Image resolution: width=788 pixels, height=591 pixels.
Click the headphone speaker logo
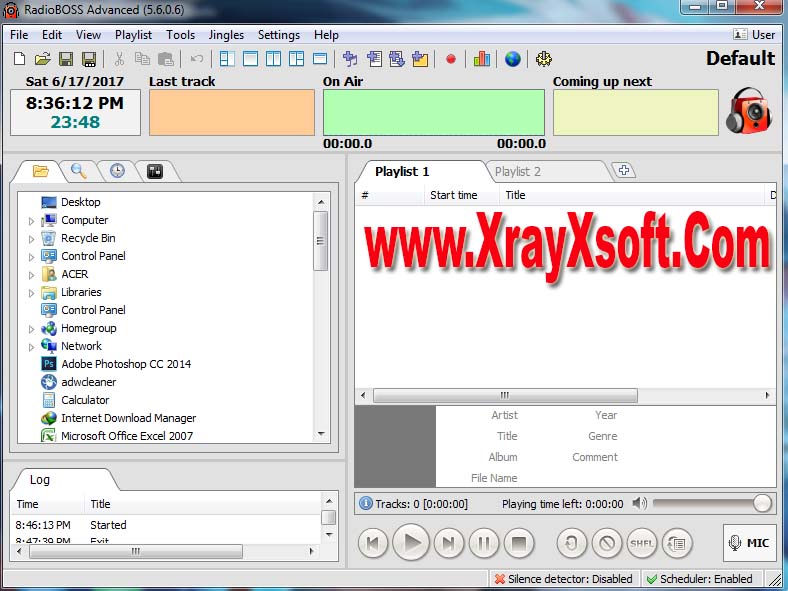click(749, 111)
